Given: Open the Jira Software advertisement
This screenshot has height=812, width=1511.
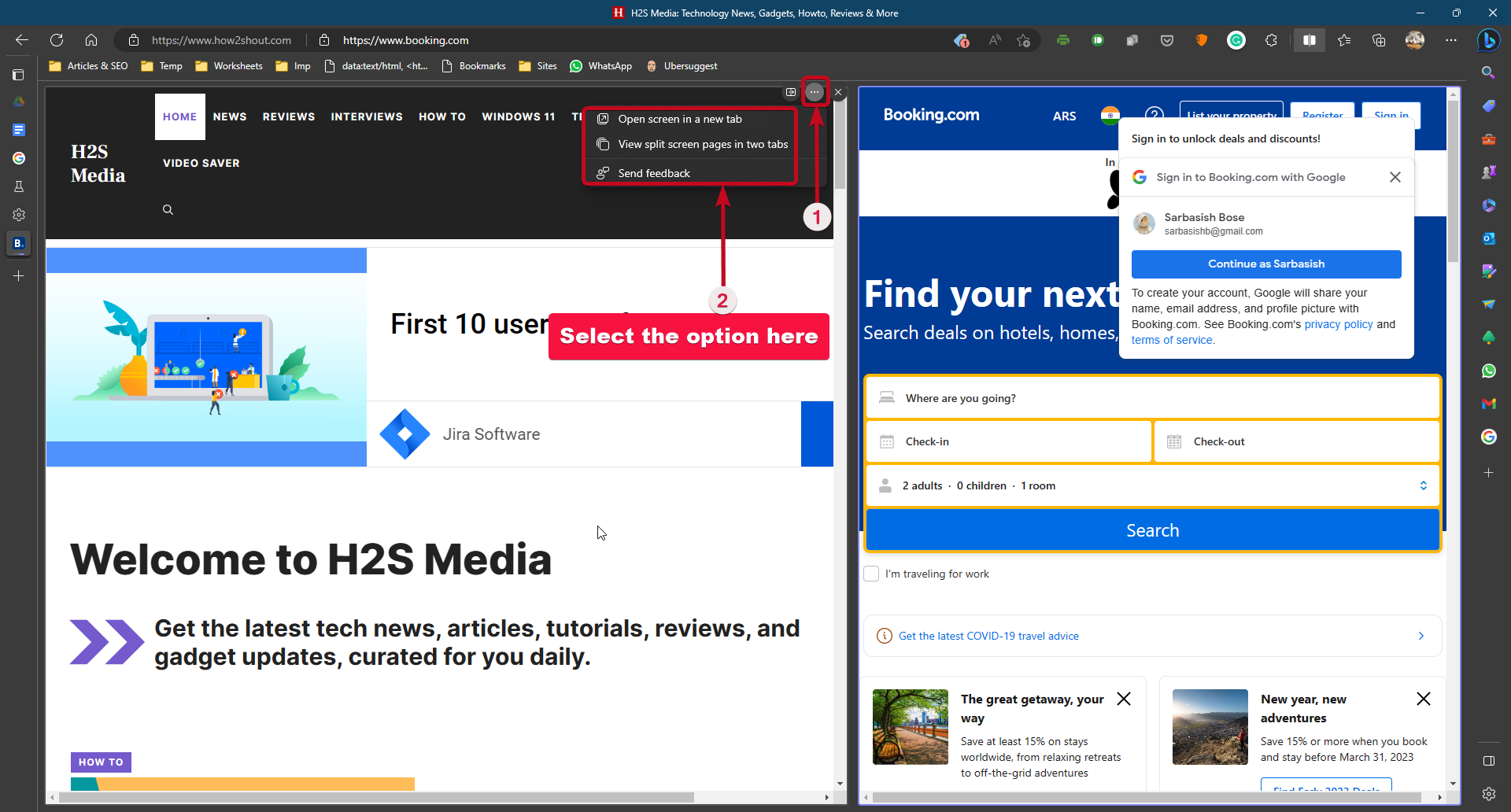Looking at the screenshot, I should coord(600,434).
